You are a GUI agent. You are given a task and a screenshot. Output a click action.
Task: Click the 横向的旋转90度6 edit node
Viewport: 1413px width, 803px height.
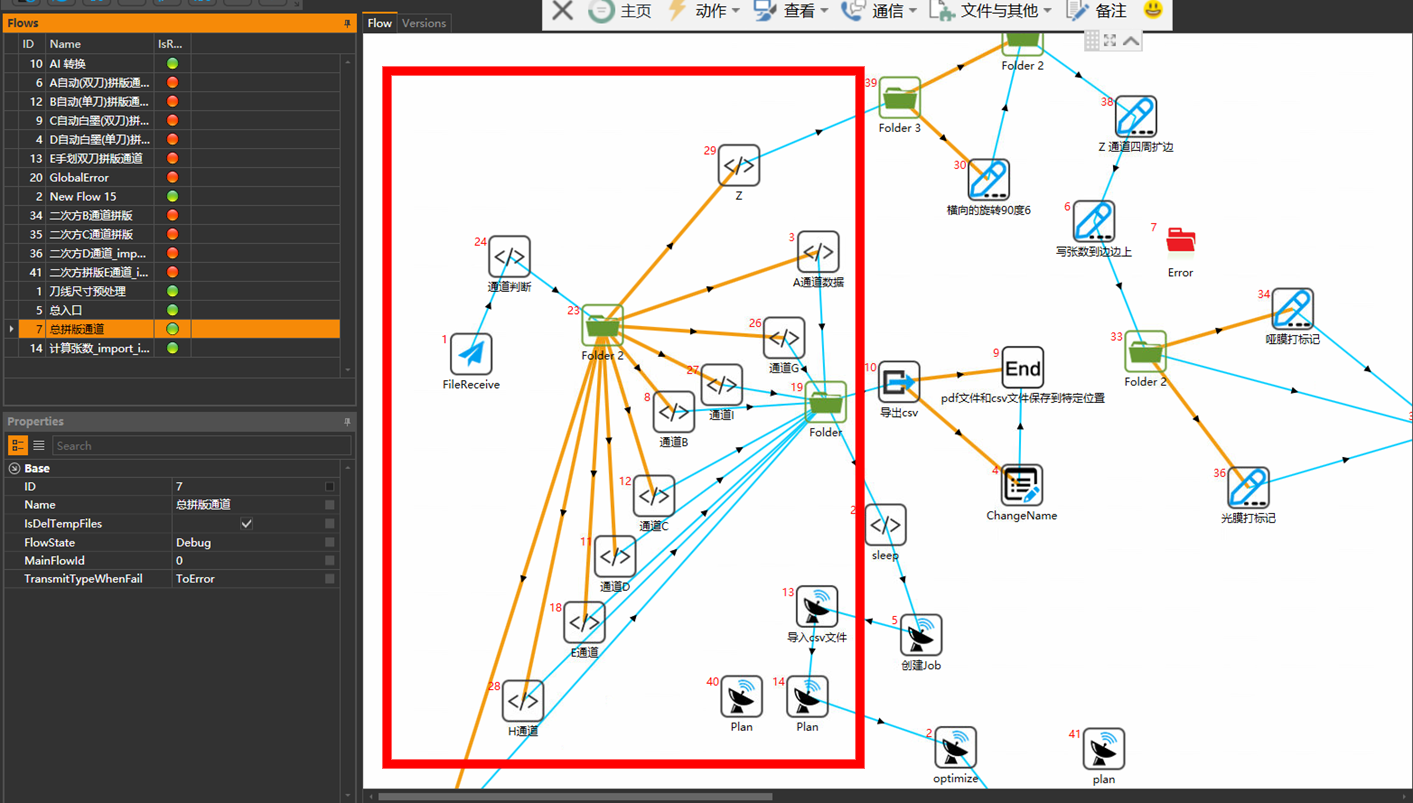(988, 180)
